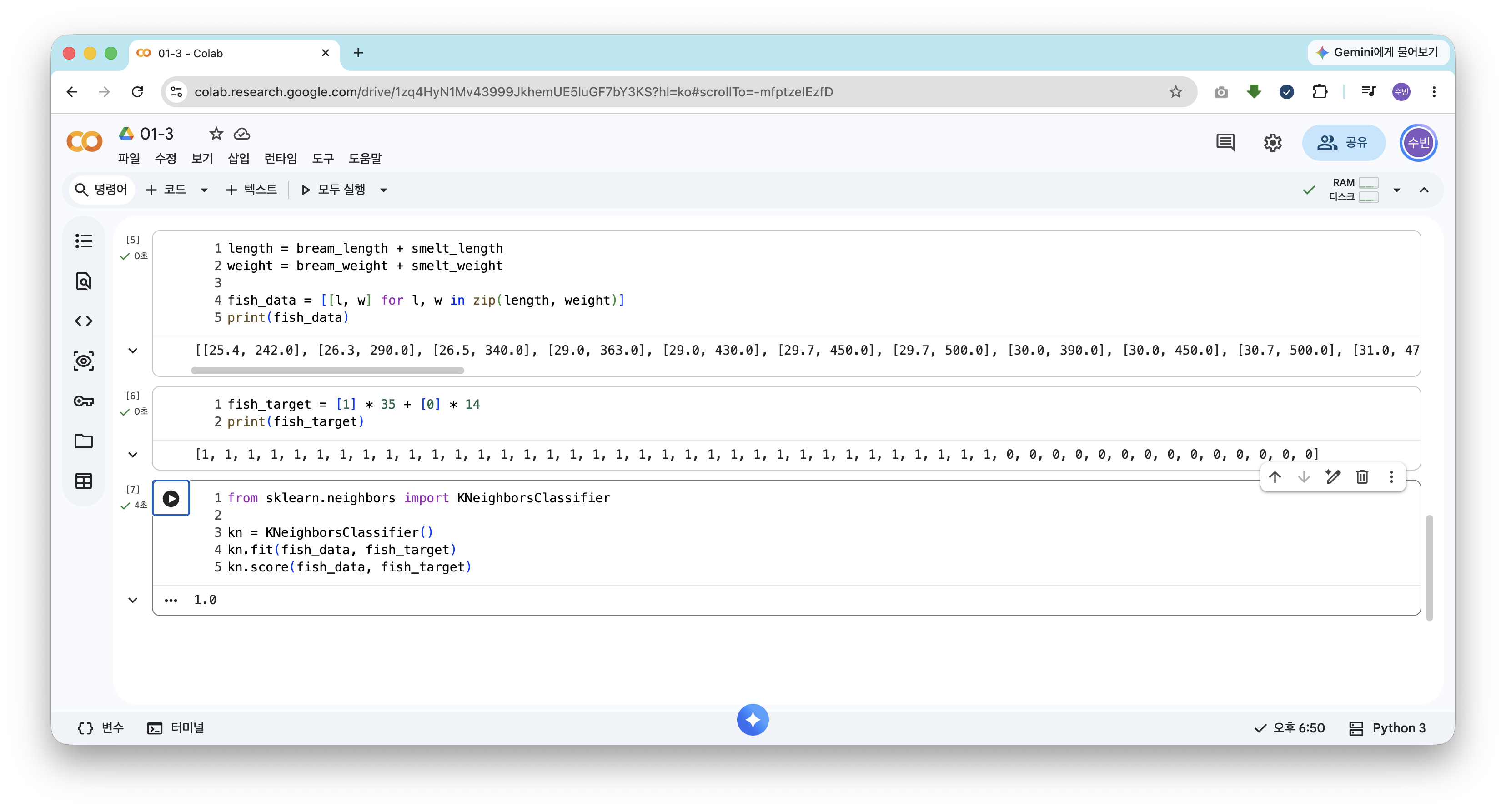Open the variable inspector eye icon
The height and width of the screenshot is (812, 1506).
coord(84,361)
